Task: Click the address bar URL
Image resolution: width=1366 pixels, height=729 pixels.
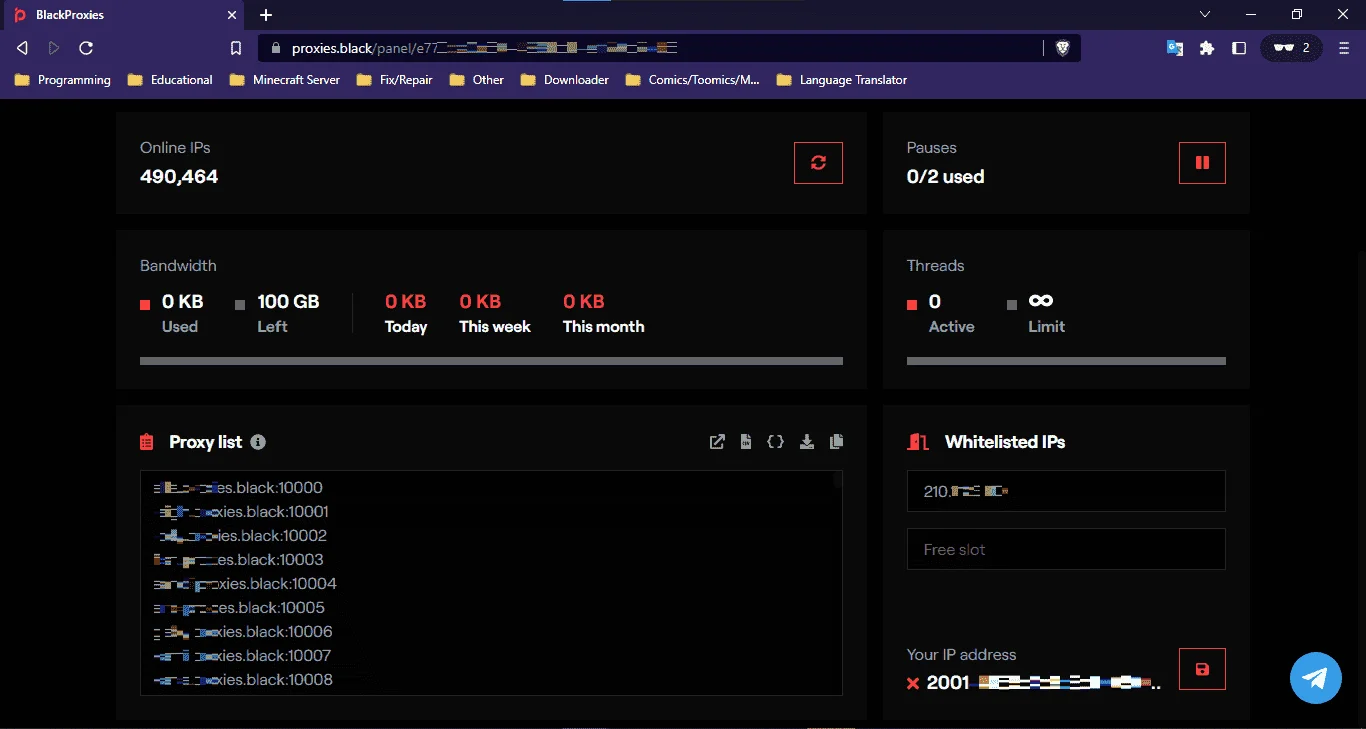Action: (485, 48)
